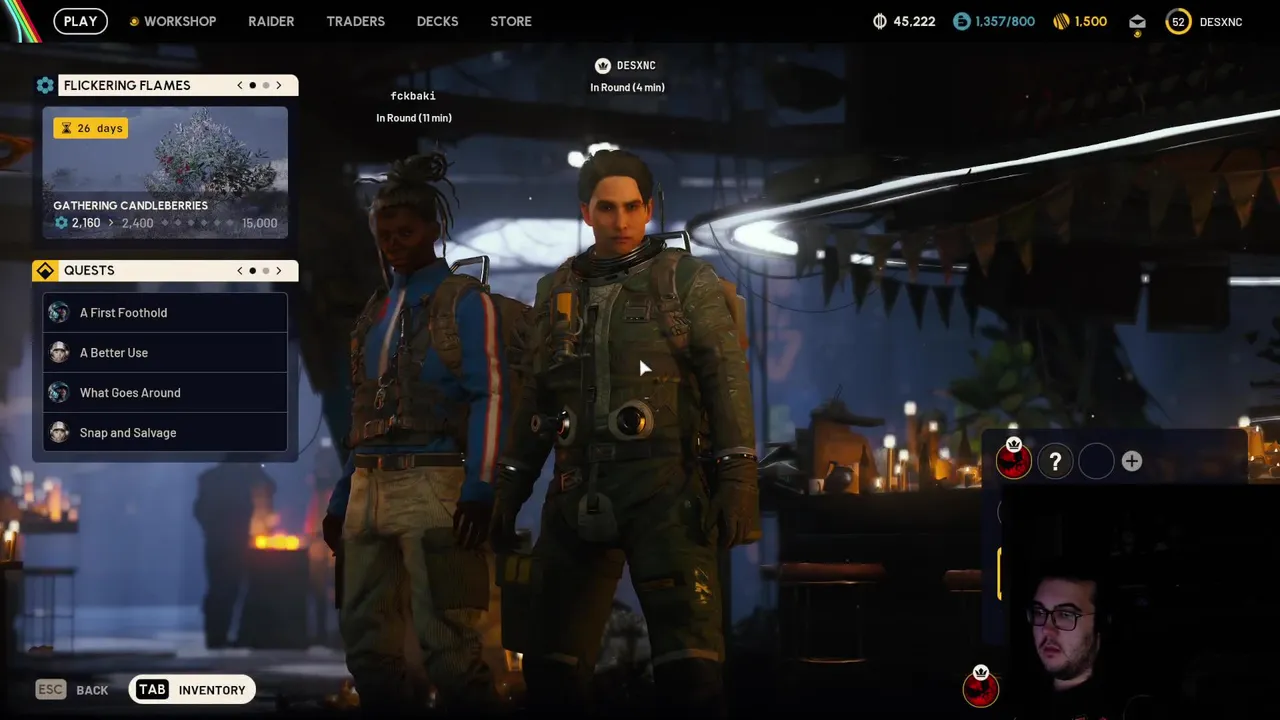1280x720 pixels.
Task: Open INVENTORY with the TAB button
Action: coord(192,690)
